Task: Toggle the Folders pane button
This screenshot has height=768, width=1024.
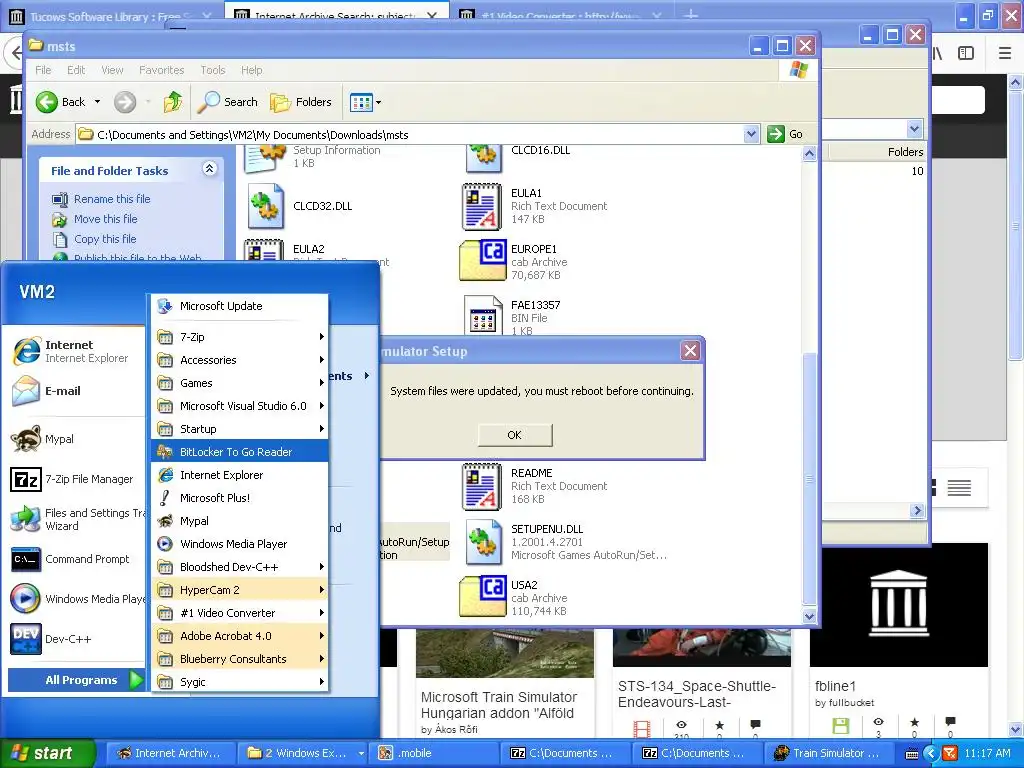Action: 302,102
